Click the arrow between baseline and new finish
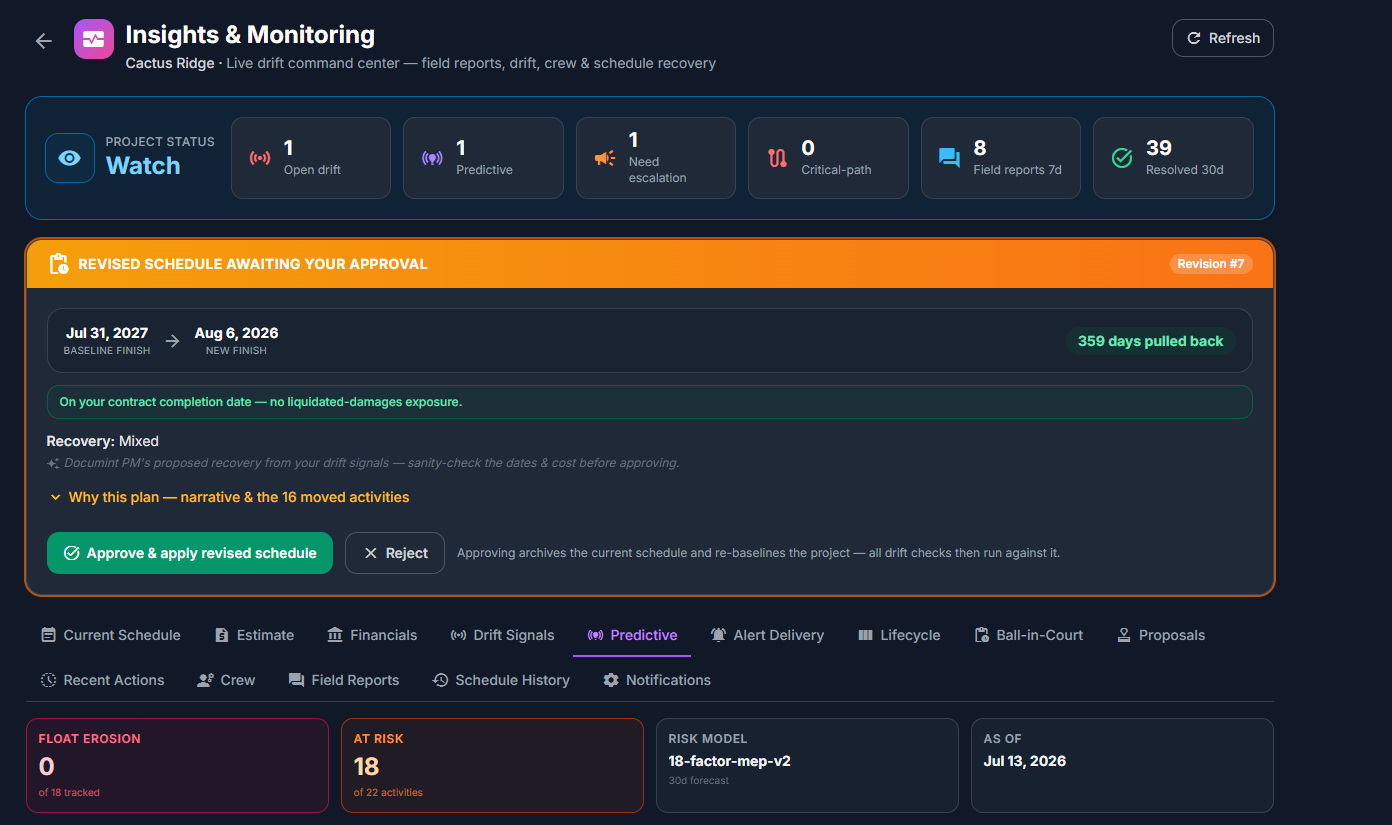The width and height of the screenshot is (1392, 825). point(173,341)
